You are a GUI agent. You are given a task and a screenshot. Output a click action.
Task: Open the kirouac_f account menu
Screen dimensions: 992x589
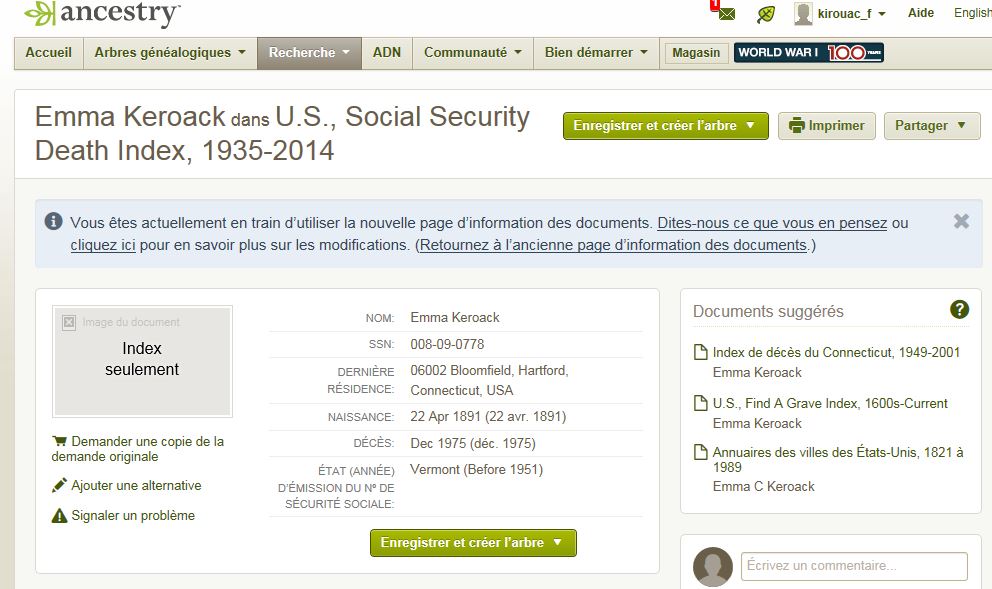[851, 13]
